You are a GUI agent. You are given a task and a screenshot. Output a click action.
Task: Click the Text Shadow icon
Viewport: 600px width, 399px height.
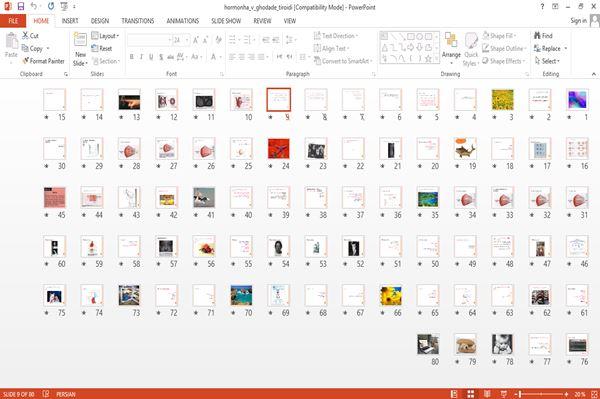[161, 57]
